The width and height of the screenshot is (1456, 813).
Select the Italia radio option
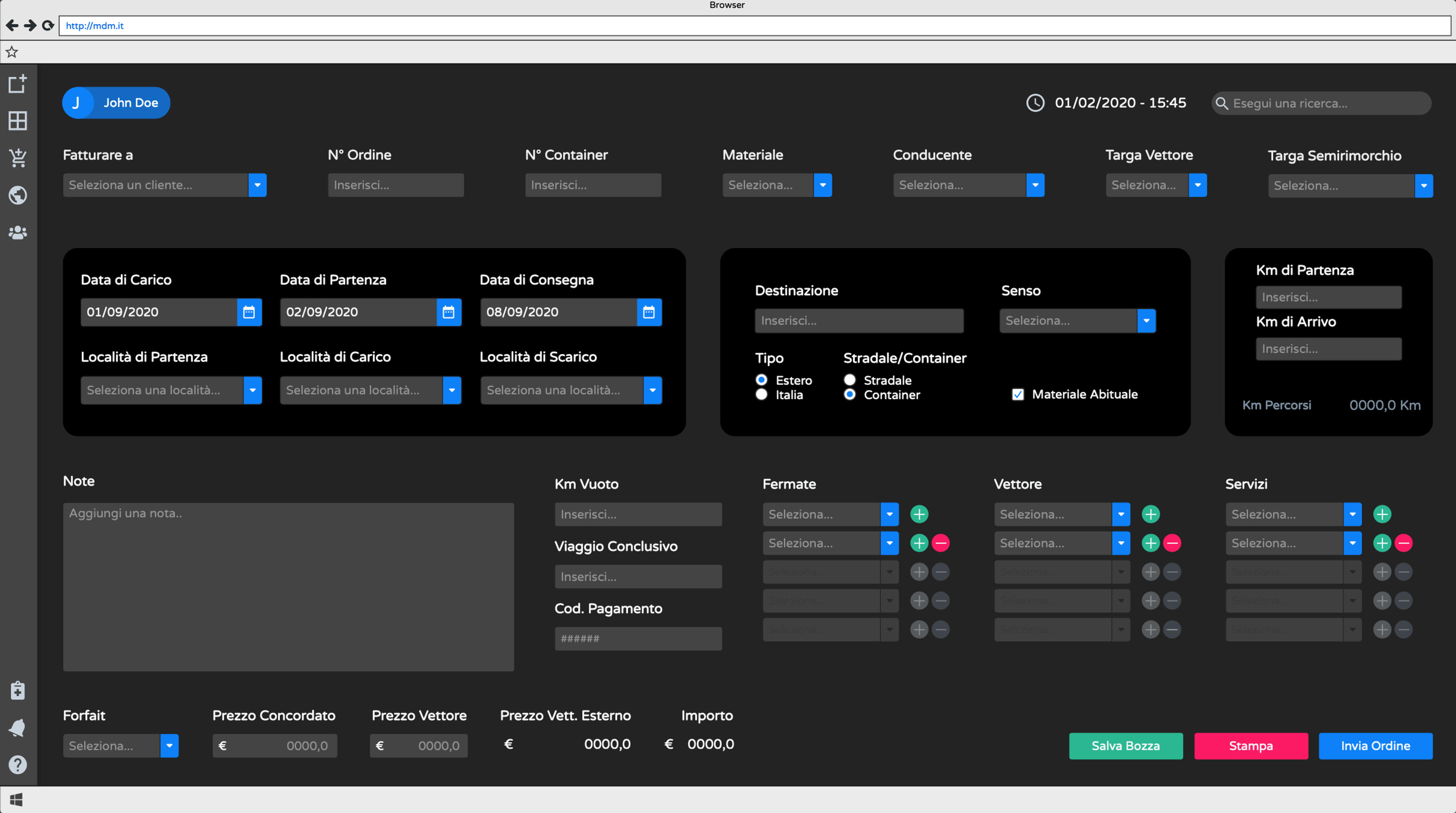761,394
